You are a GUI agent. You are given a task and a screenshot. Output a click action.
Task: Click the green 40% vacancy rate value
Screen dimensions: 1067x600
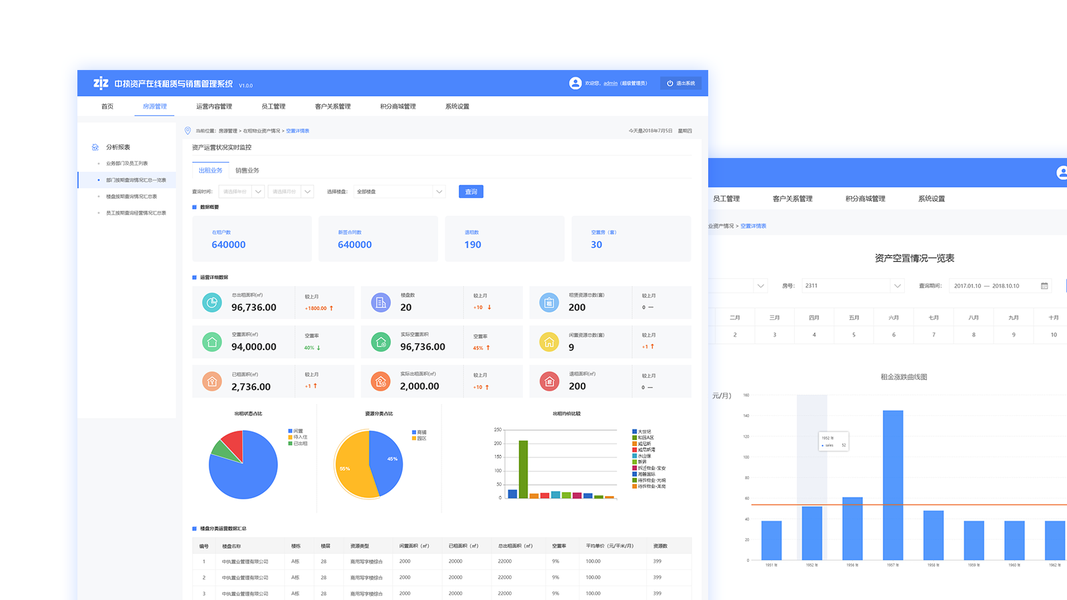pyautogui.click(x=310, y=348)
